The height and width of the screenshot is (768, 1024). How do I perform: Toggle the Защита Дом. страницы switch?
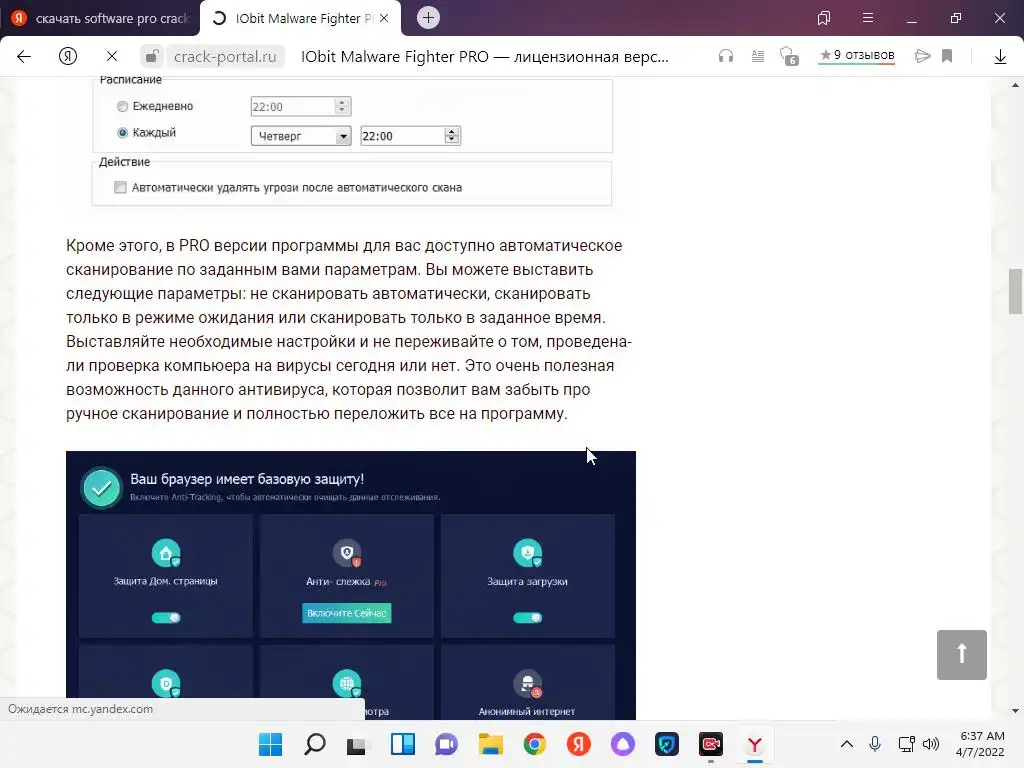click(x=166, y=617)
